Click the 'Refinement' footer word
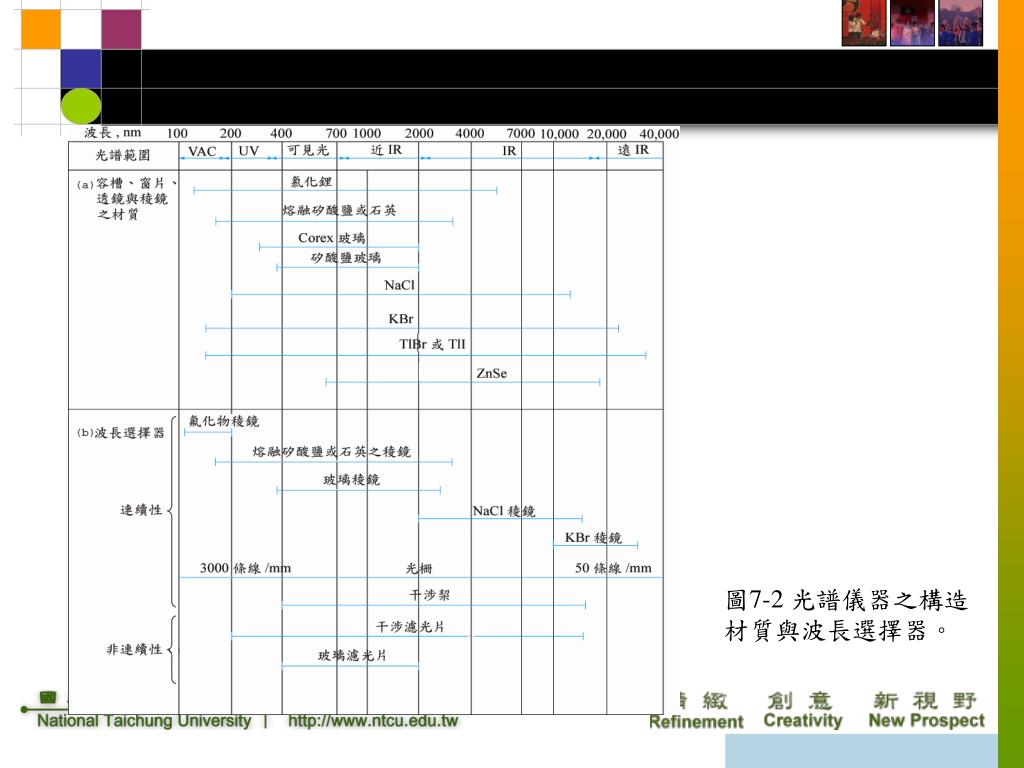This screenshot has height=768, width=1024. 696,722
